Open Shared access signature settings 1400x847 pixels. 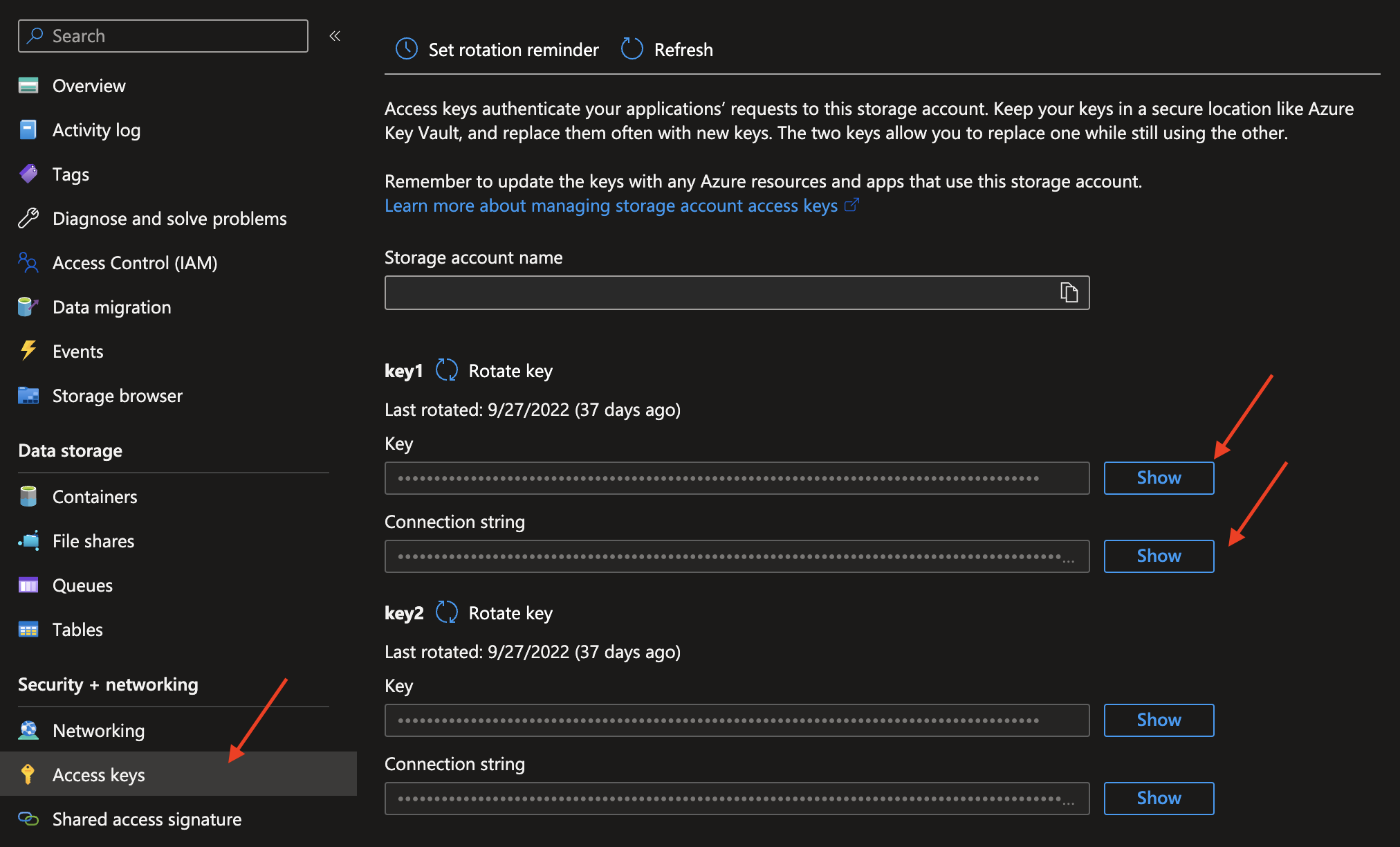click(x=147, y=819)
